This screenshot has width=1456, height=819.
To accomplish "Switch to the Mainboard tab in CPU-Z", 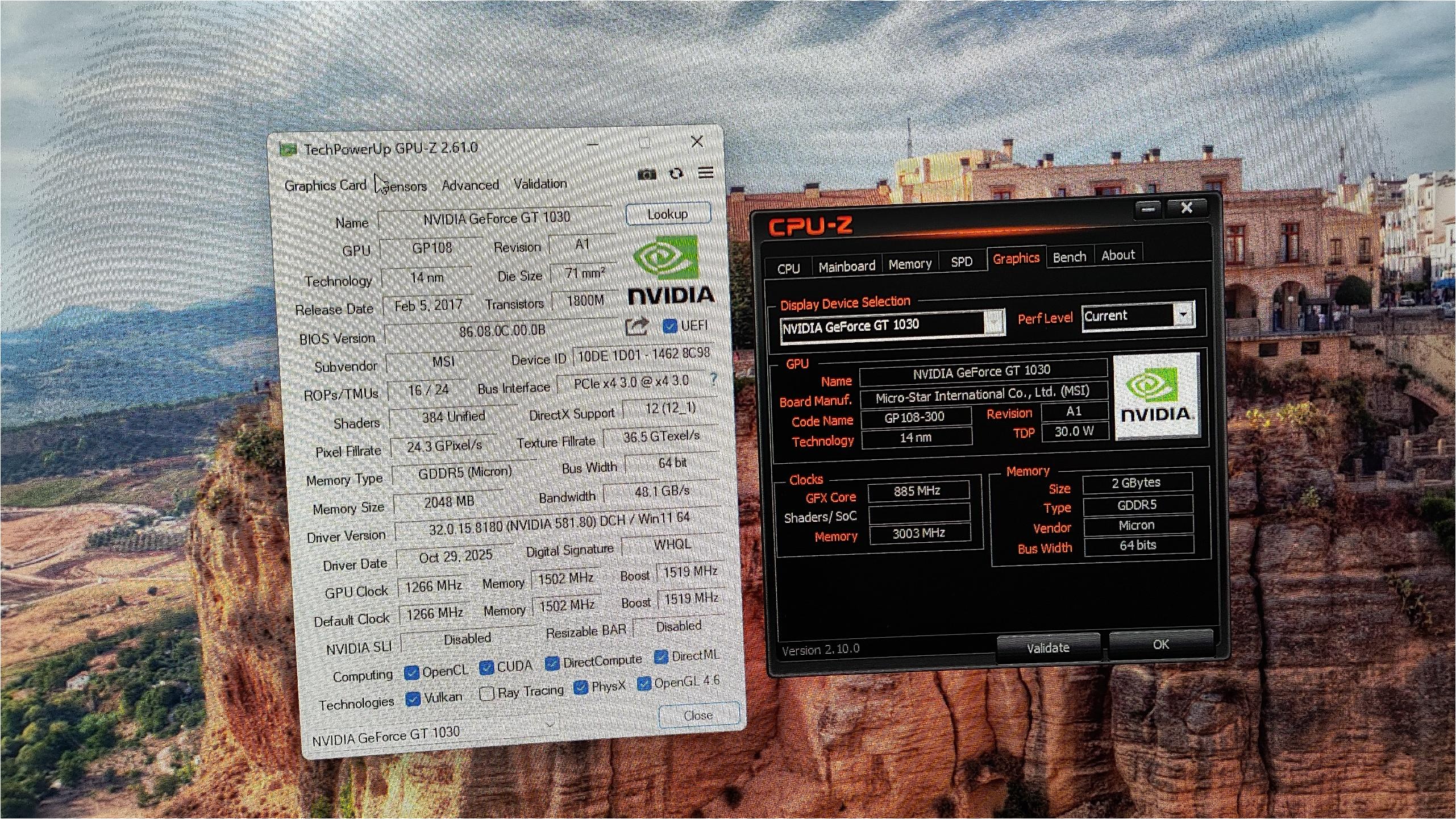I will pyautogui.click(x=846, y=266).
